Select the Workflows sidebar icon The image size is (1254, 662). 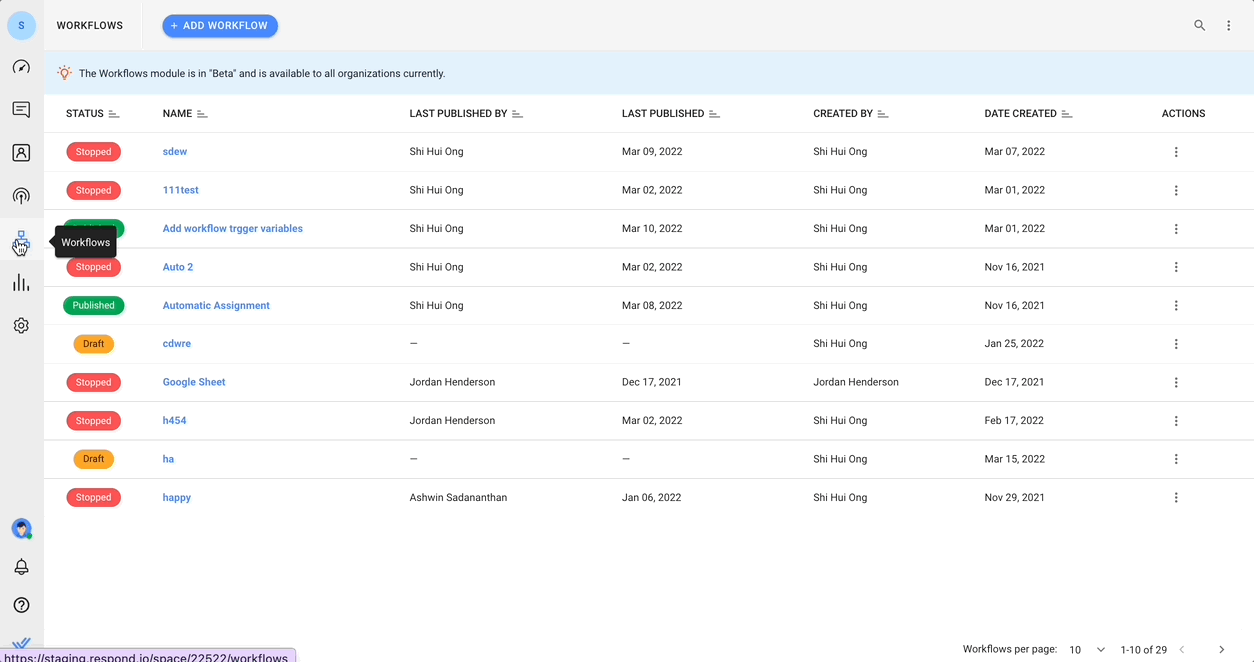(21, 239)
